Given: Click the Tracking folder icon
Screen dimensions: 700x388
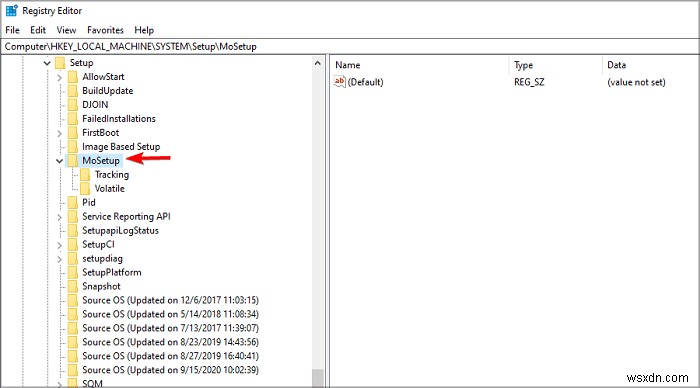Looking at the screenshot, I should pos(85,175).
